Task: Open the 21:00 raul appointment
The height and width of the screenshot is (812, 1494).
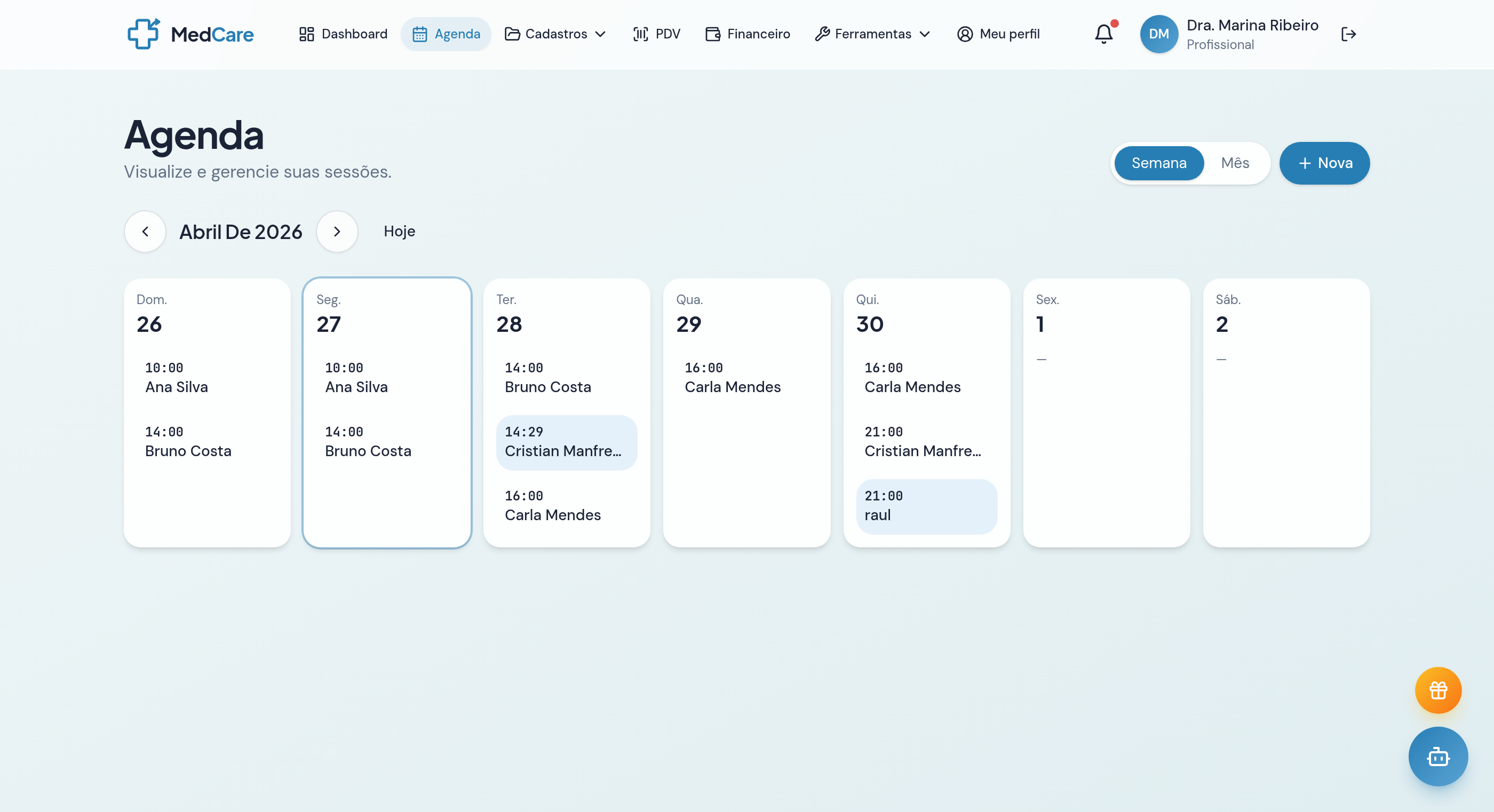Action: tap(926, 506)
